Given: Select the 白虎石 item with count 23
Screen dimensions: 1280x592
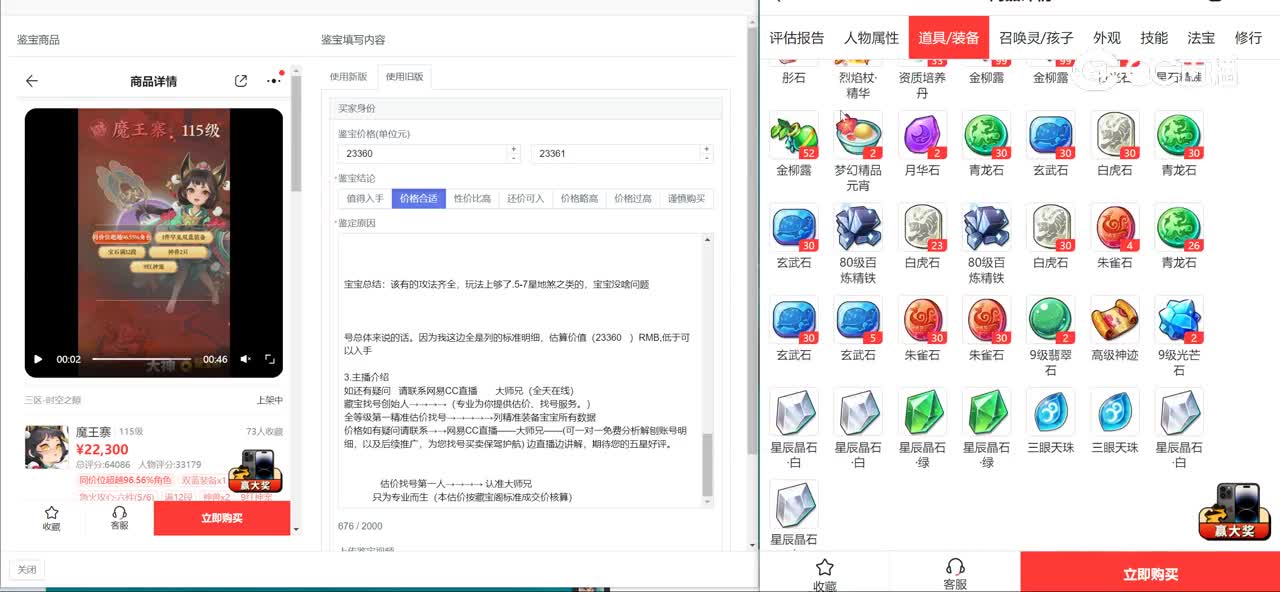Looking at the screenshot, I should 922,228.
